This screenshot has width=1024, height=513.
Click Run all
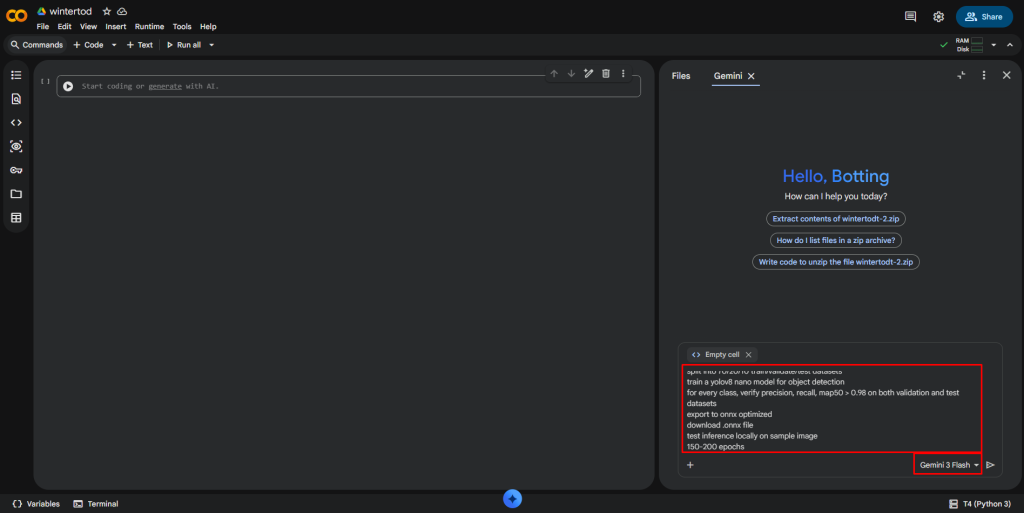click(184, 45)
